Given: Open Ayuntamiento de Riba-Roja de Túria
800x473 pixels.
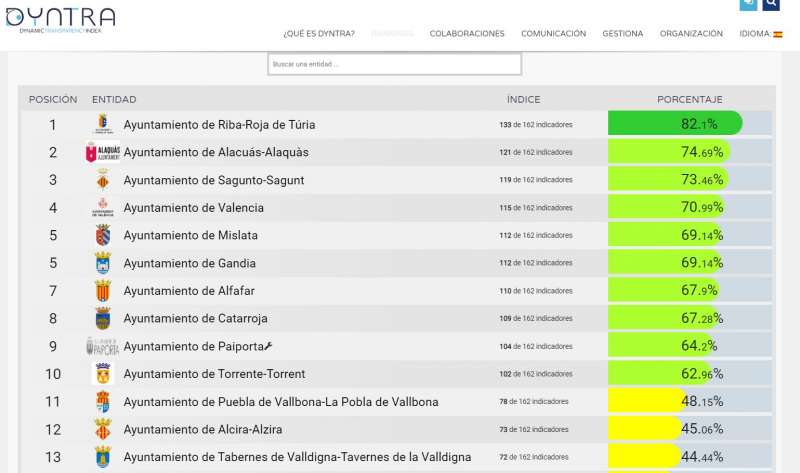Looking at the screenshot, I should point(219,125).
